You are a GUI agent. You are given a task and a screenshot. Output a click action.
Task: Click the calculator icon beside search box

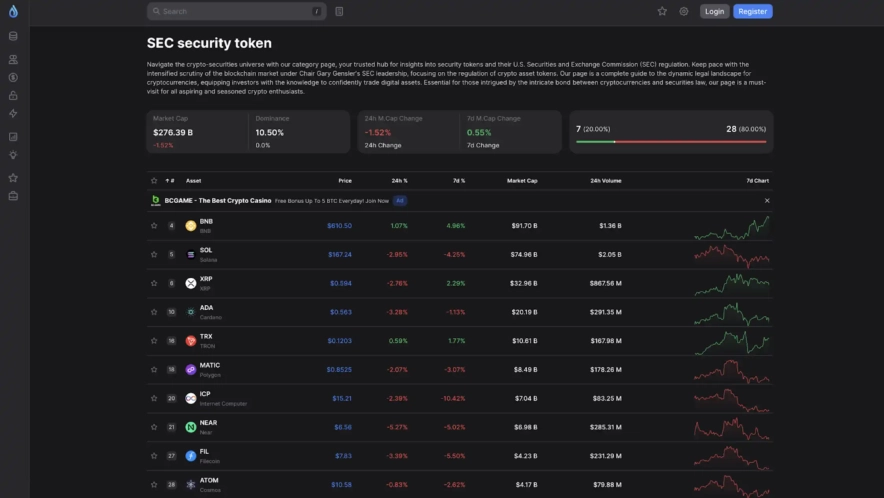tap(340, 12)
